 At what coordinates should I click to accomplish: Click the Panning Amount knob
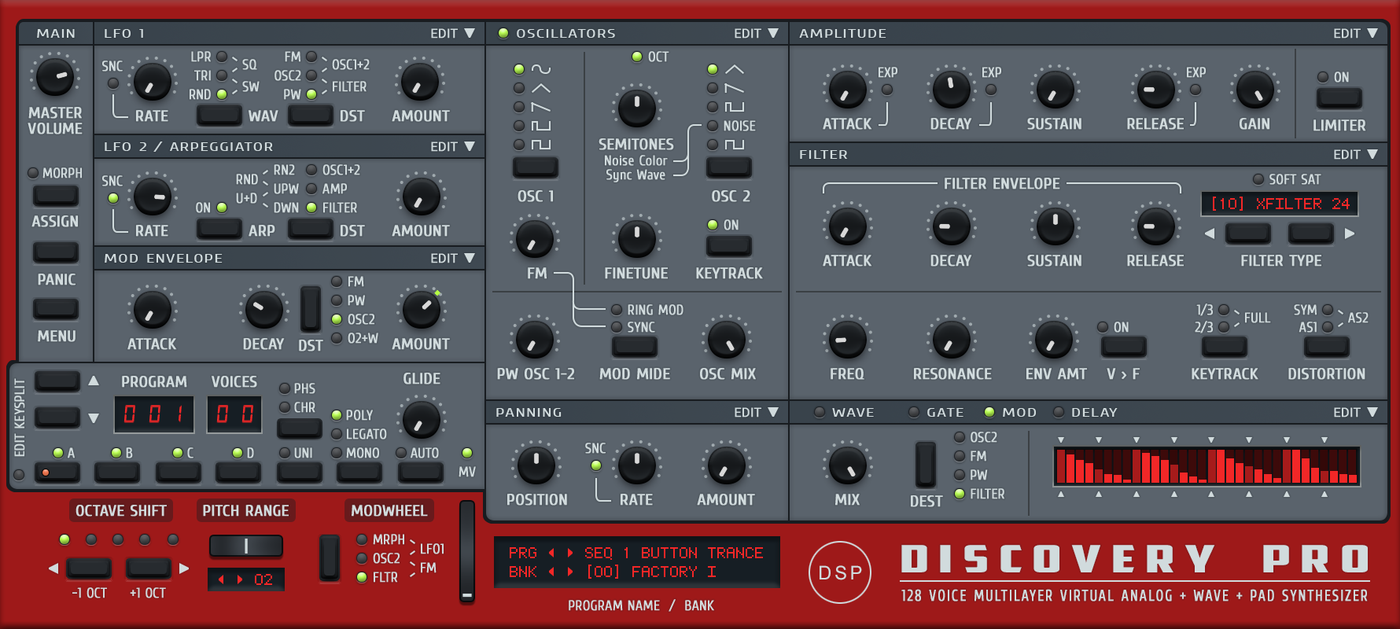(x=727, y=464)
